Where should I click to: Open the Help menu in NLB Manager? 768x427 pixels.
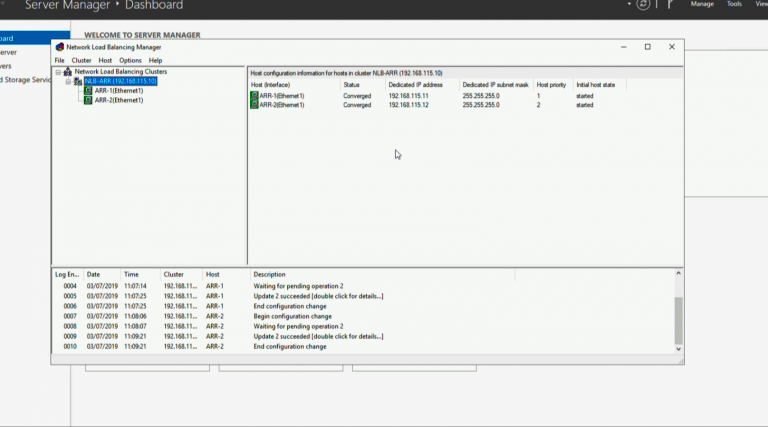click(x=155, y=61)
